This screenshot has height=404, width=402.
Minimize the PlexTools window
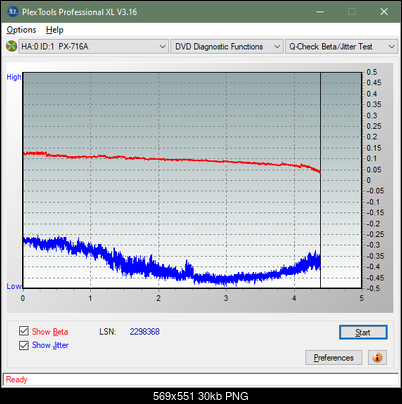click(x=320, y=12)
